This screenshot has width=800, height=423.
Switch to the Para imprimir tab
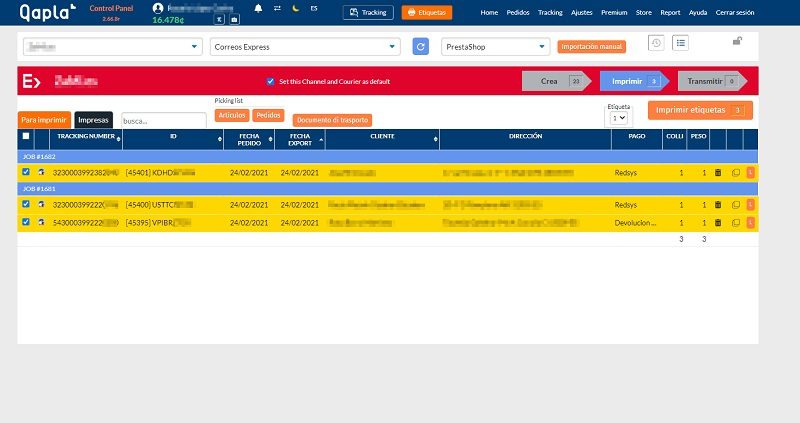click(x=44, y=120)
